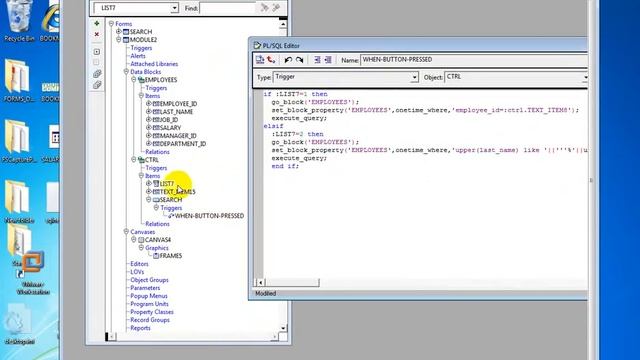Expand the SALARY item node
Image resolution: width=640 pixels, height=360 pixels.
click(x=149, y=128)
